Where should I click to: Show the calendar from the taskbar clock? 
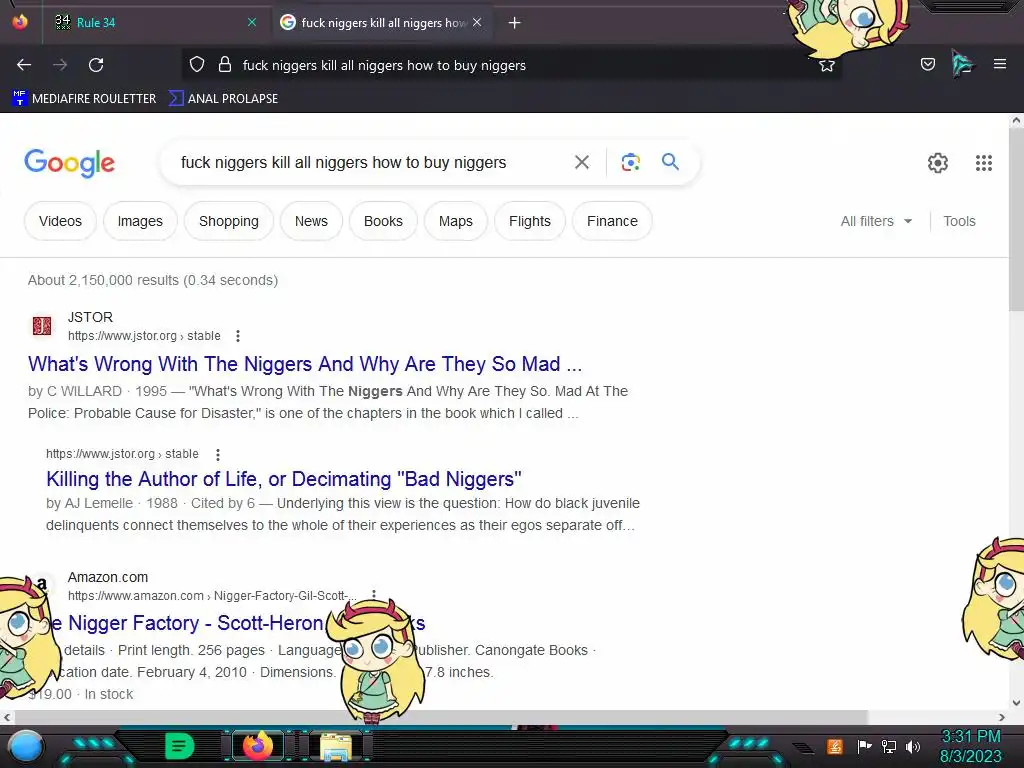[x=970, y=746]
